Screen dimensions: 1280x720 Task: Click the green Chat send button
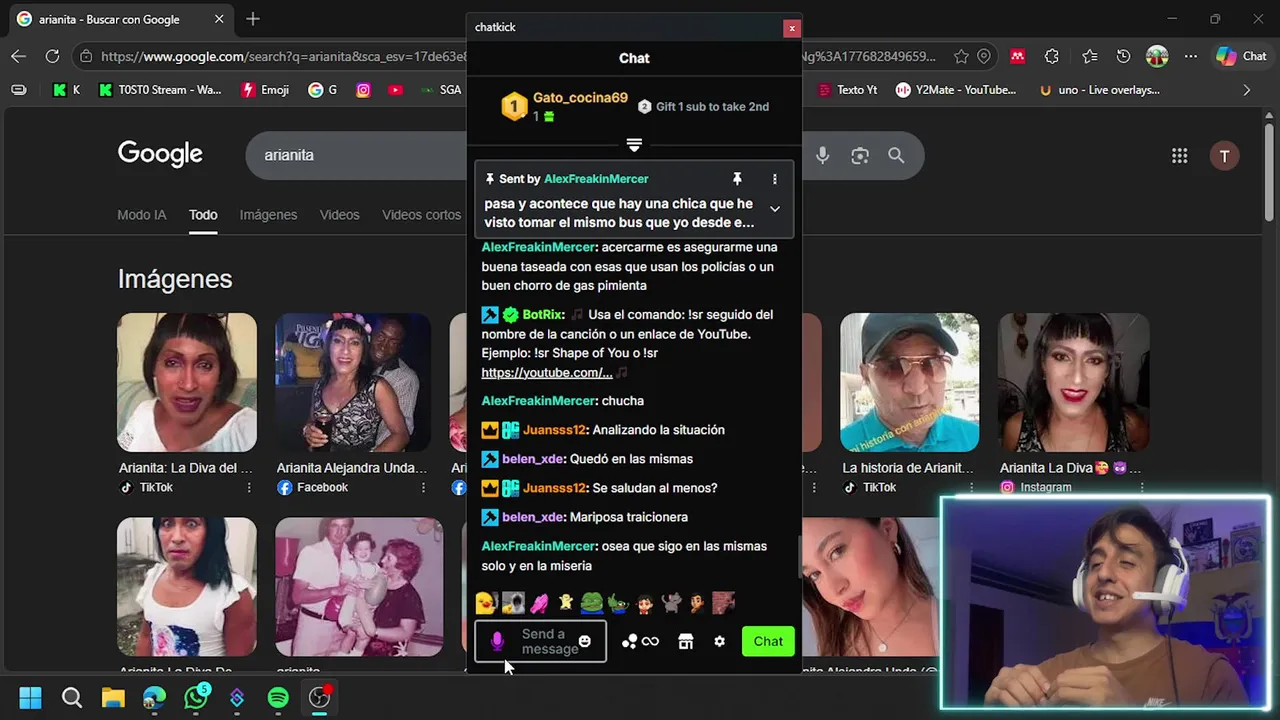[x=768, y=642]
